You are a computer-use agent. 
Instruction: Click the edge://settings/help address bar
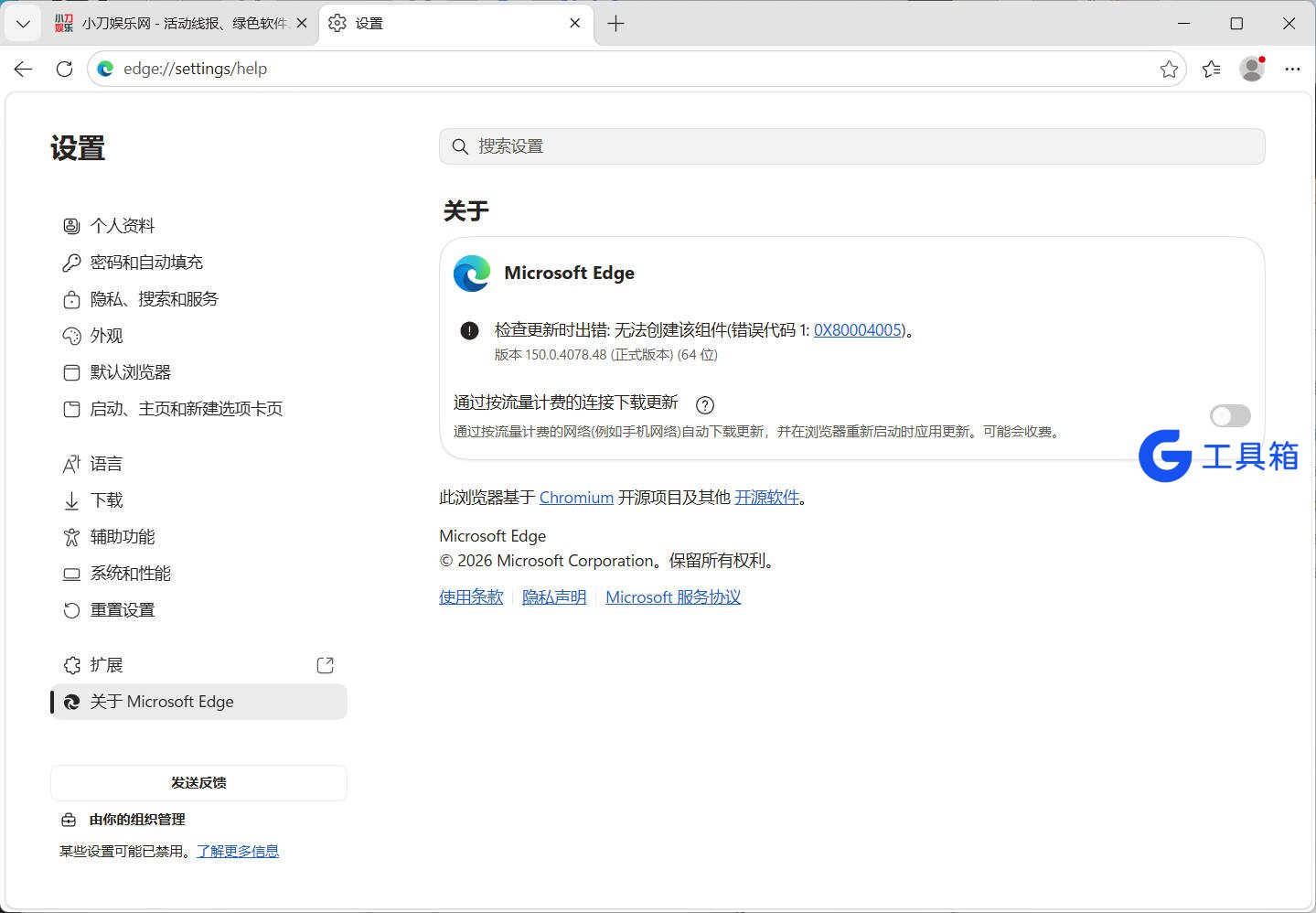point(636,69)
